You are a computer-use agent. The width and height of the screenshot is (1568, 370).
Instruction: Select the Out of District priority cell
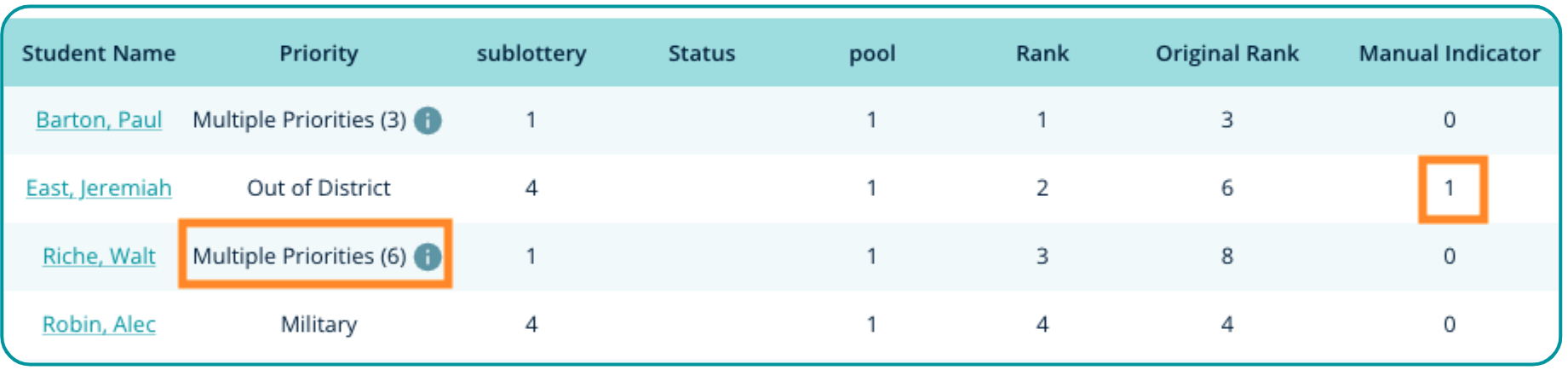click(x=319, y=188)
